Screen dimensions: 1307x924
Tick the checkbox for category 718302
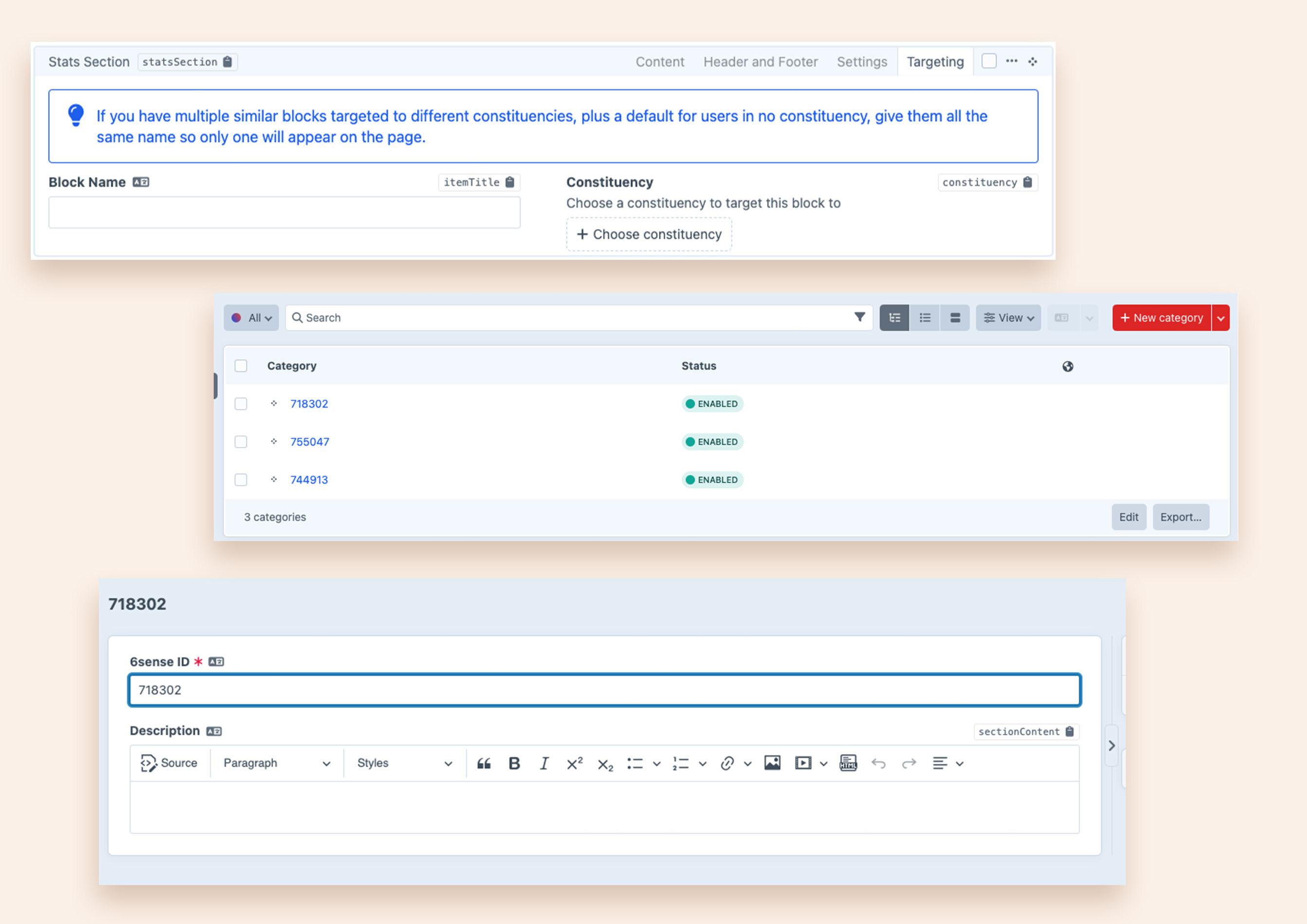click(x=241, y=403)
